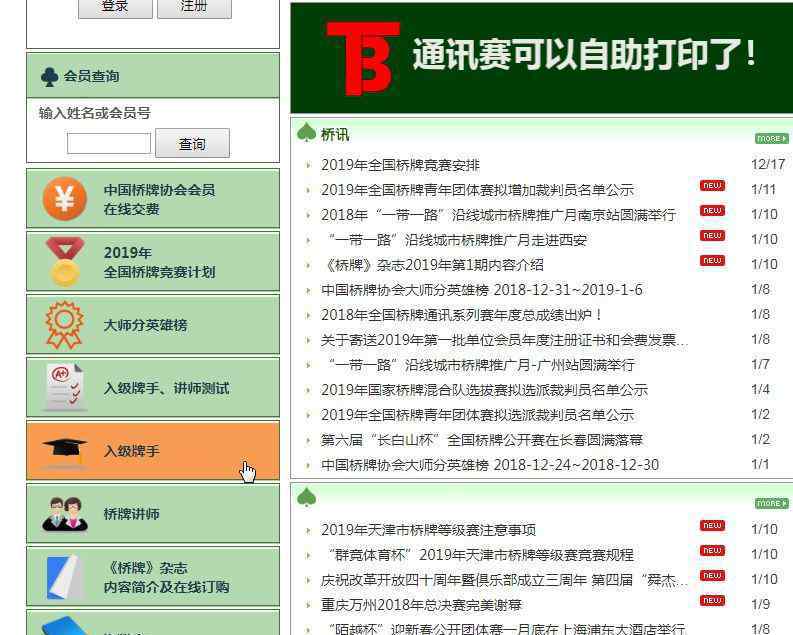
Task: Click the 注册 register button
Action: [x=194, y=7]
